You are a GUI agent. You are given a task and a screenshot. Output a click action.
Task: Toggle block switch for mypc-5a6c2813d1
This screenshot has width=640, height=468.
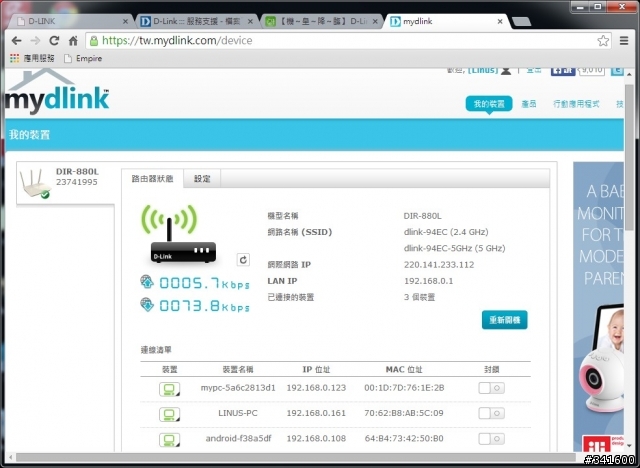pos(491,388)
